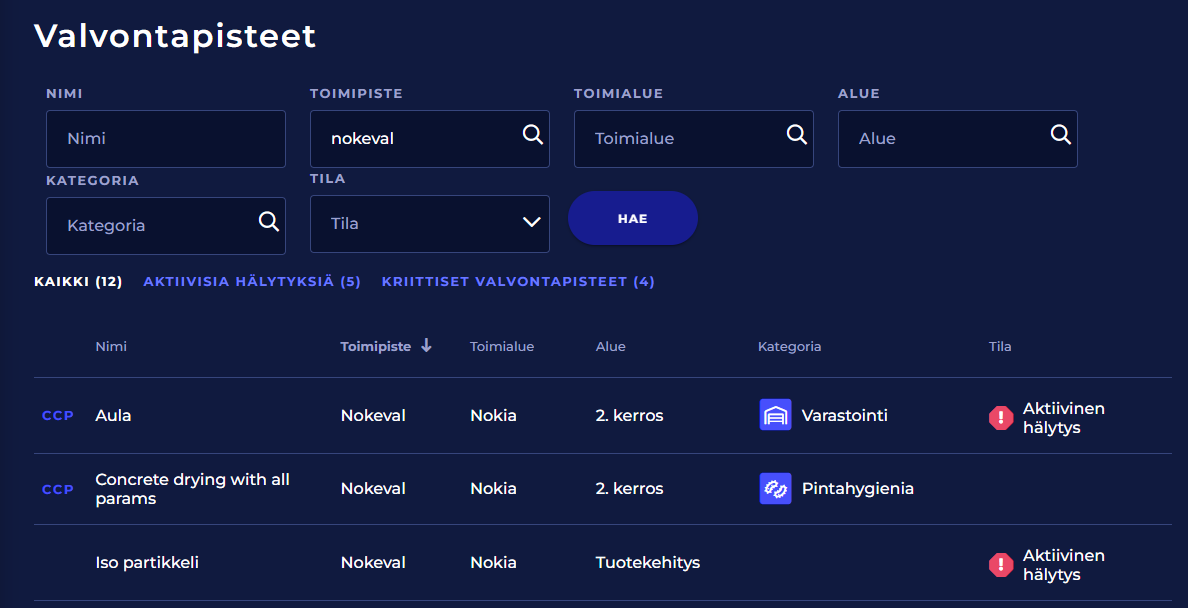Click the Toimipiste sort arrow icon

[x=426, y=346]
